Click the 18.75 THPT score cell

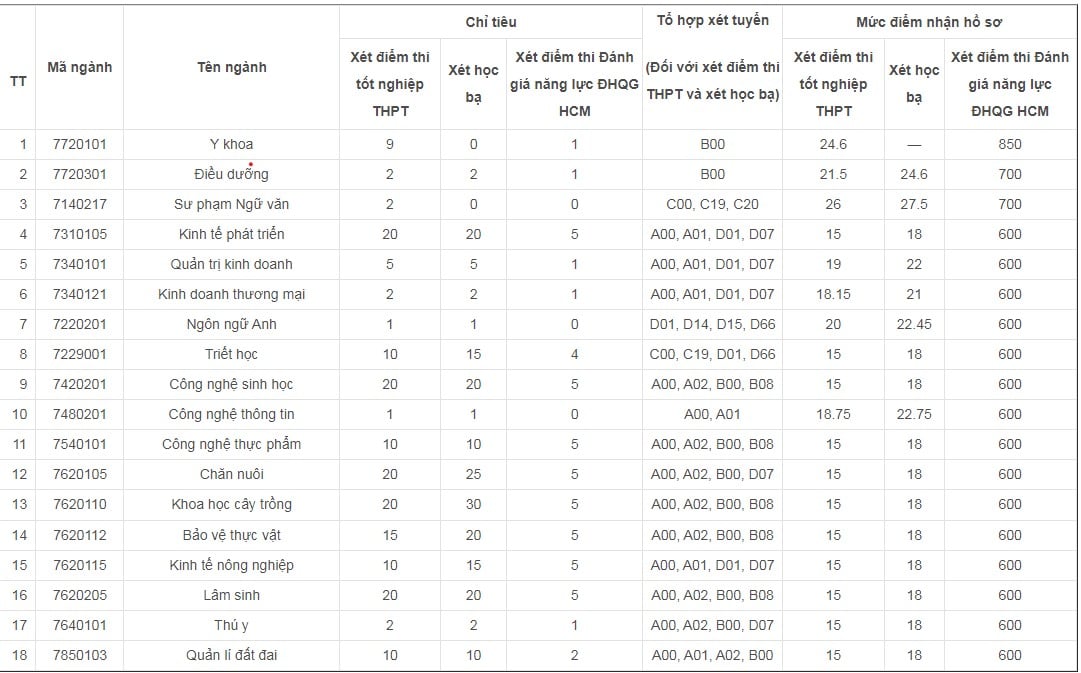tap(833, 414)
